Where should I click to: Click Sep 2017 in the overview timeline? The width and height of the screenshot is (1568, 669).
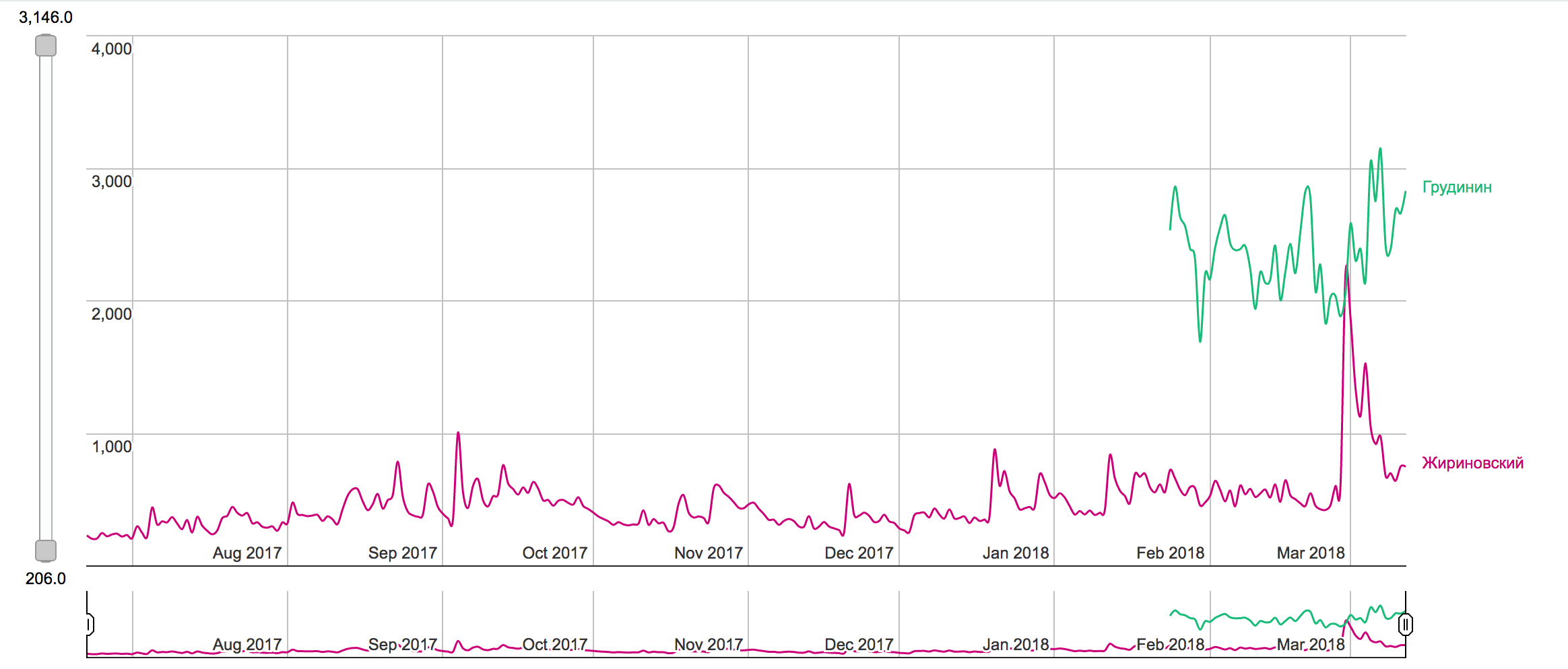click(403, 645)
